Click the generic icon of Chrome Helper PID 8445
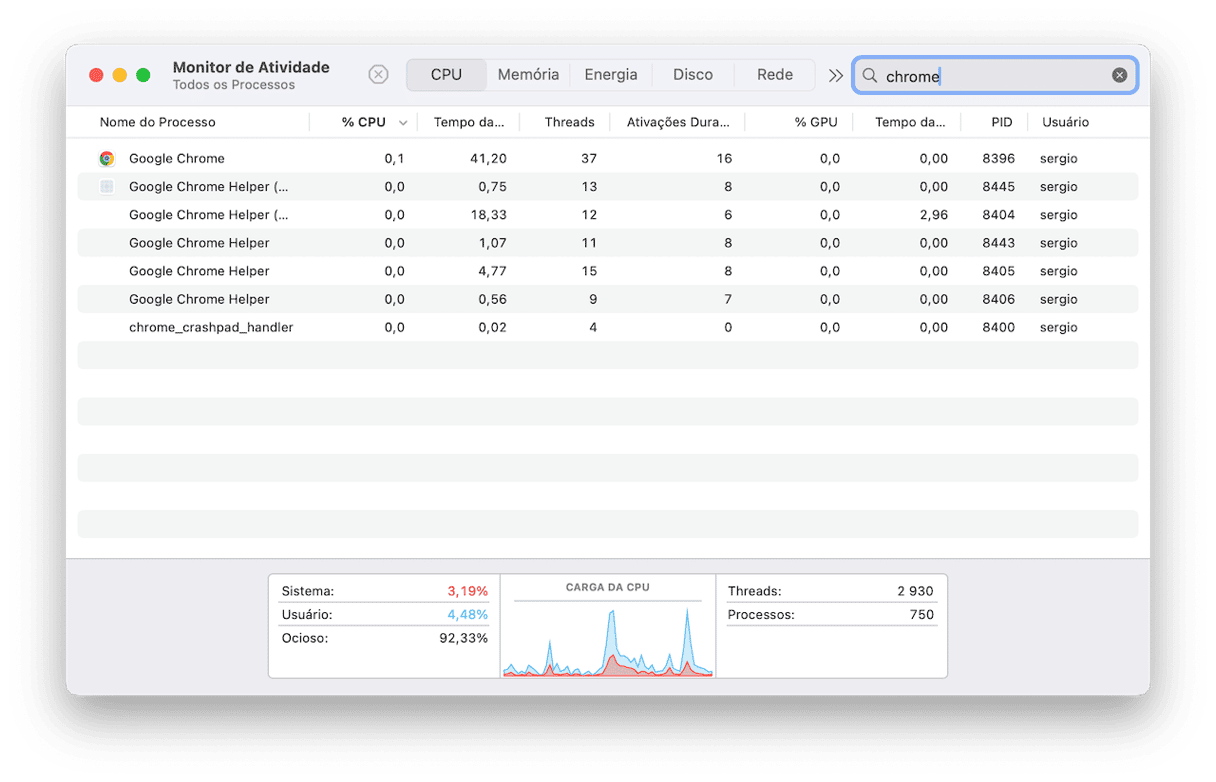1216x782 pixels. pyautogui.click(x=107, y=186)
